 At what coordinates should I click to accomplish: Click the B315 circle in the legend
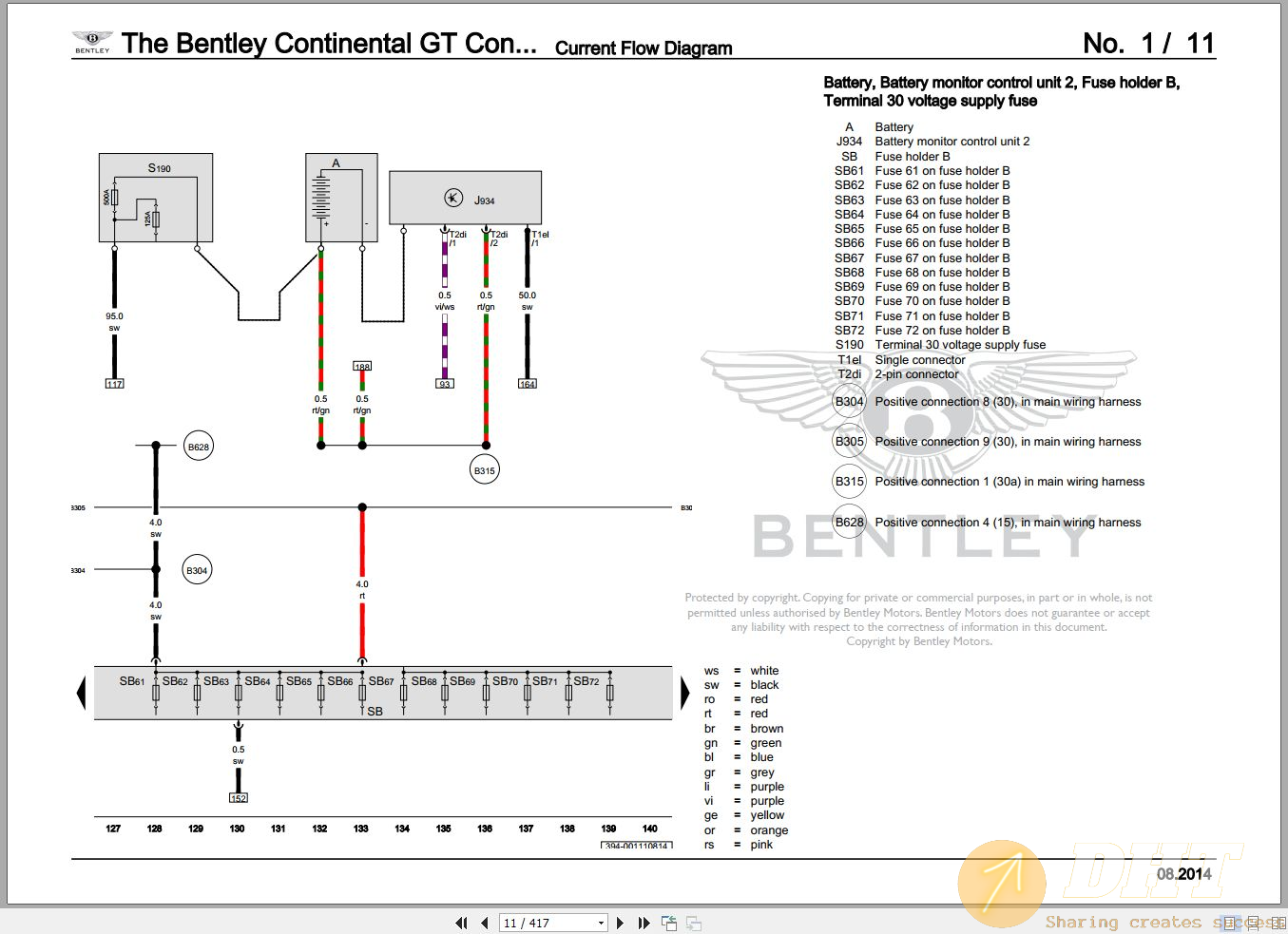pyautogui.click(x=849, y=482)
